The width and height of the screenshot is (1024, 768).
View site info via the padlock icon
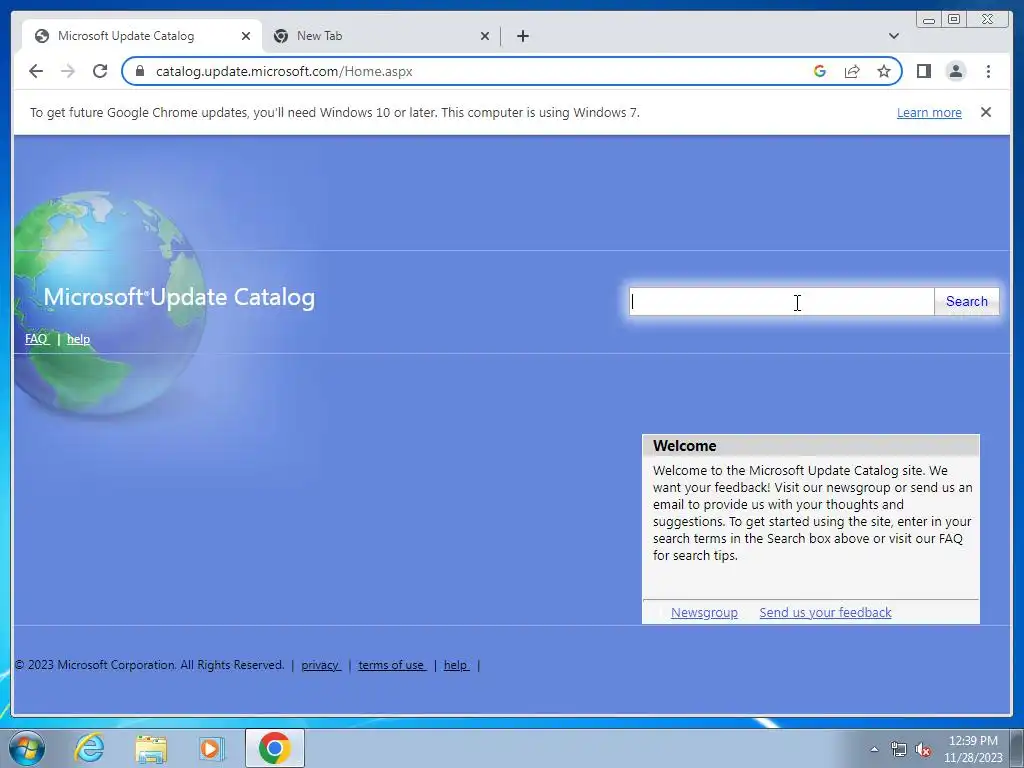(139, 71)
